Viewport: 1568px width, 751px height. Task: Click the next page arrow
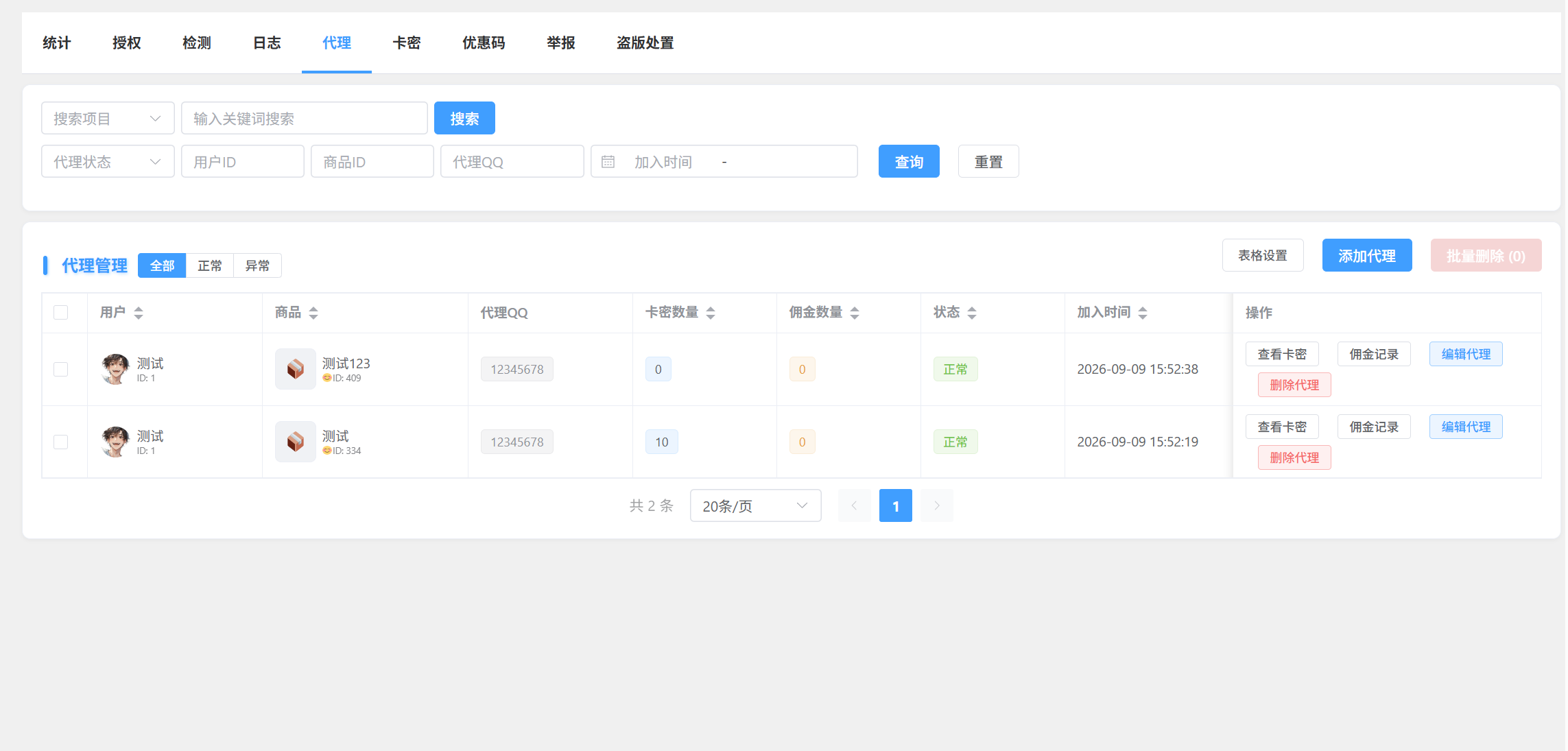point(937,505)
